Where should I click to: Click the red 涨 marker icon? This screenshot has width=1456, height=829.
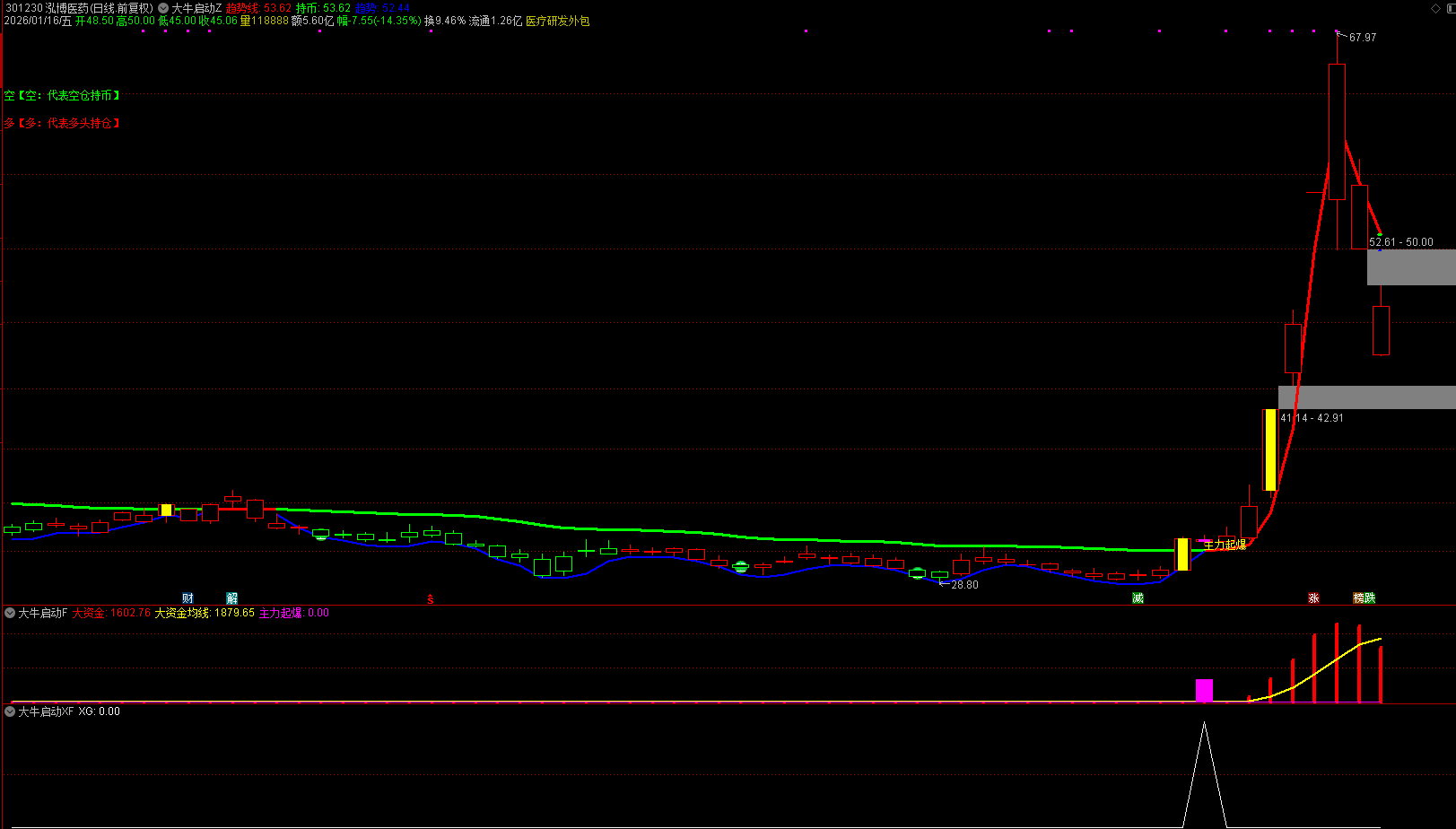click(1313, 598)
